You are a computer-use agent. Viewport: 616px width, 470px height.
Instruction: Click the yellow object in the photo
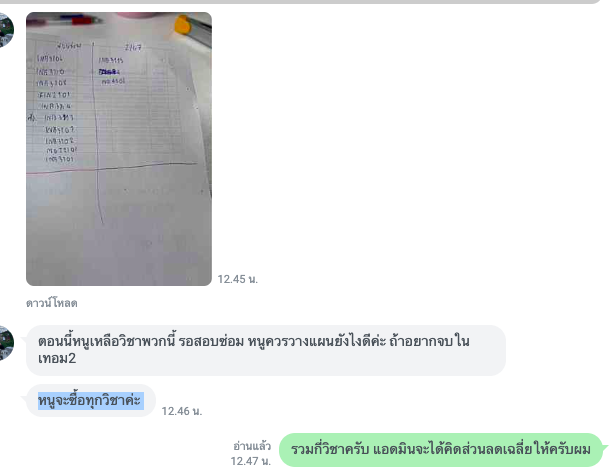(x=183, y=24)
